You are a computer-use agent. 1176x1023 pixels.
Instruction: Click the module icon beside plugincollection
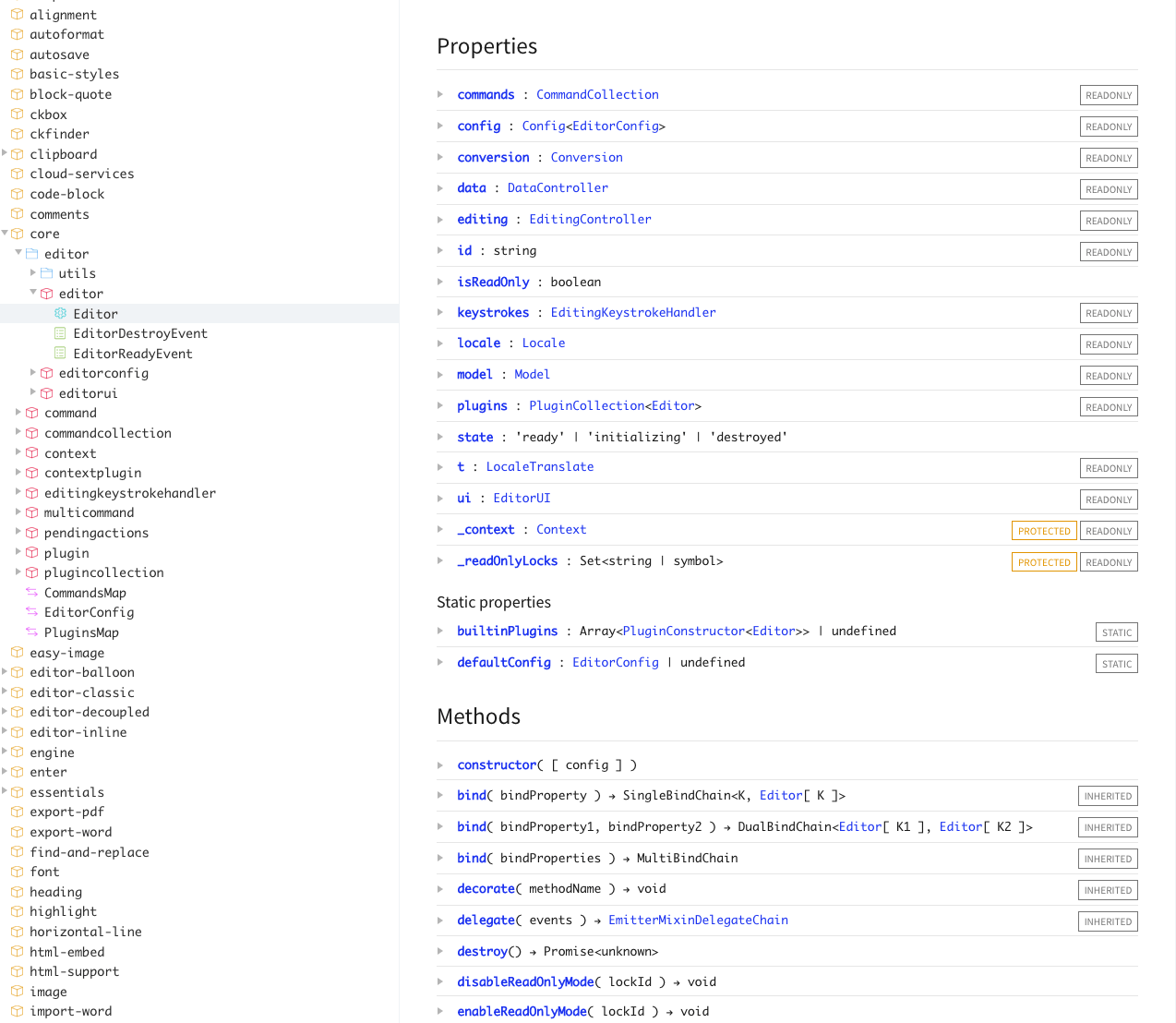point(31,572)
